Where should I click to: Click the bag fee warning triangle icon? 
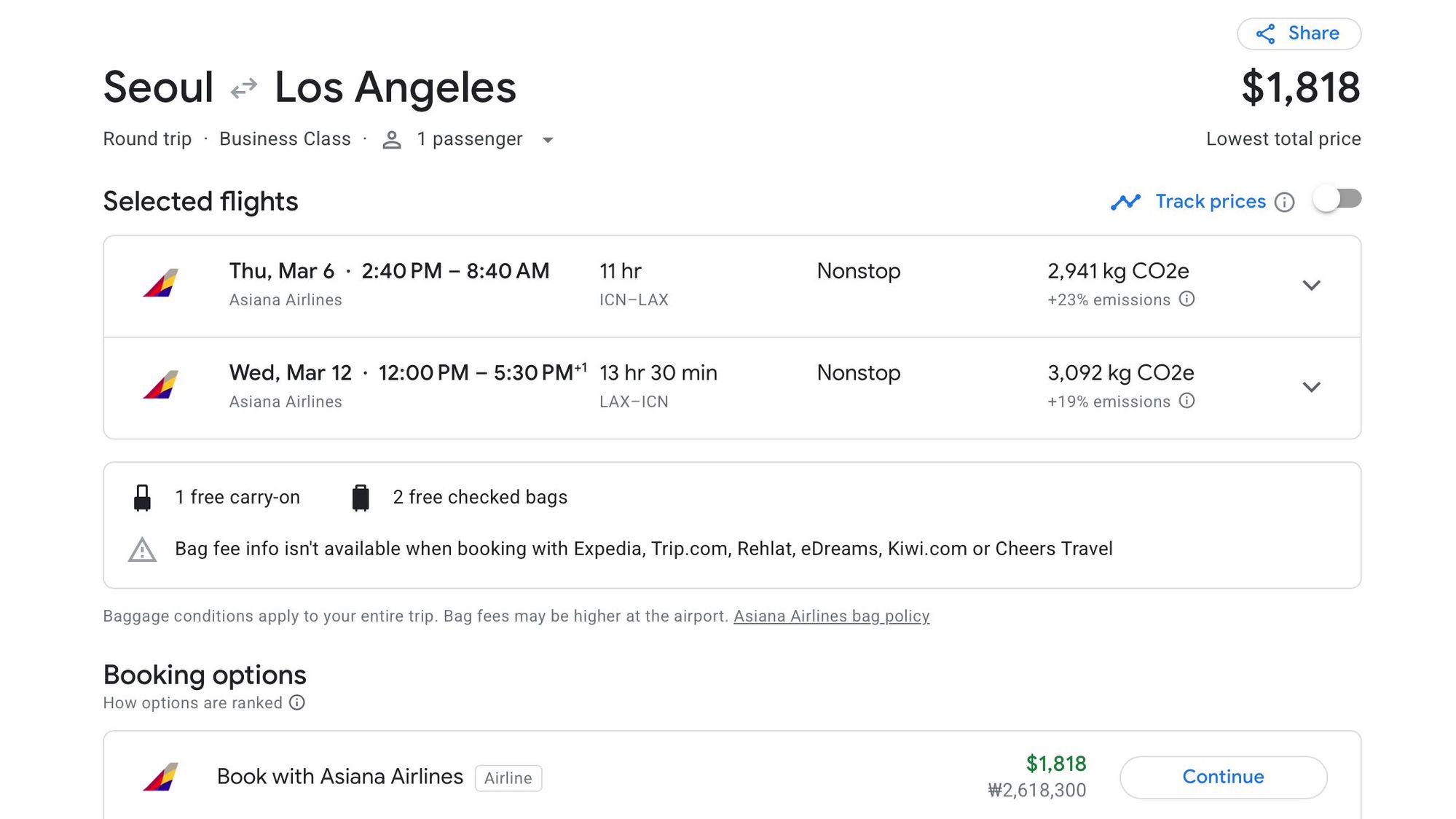click(142, 549)
